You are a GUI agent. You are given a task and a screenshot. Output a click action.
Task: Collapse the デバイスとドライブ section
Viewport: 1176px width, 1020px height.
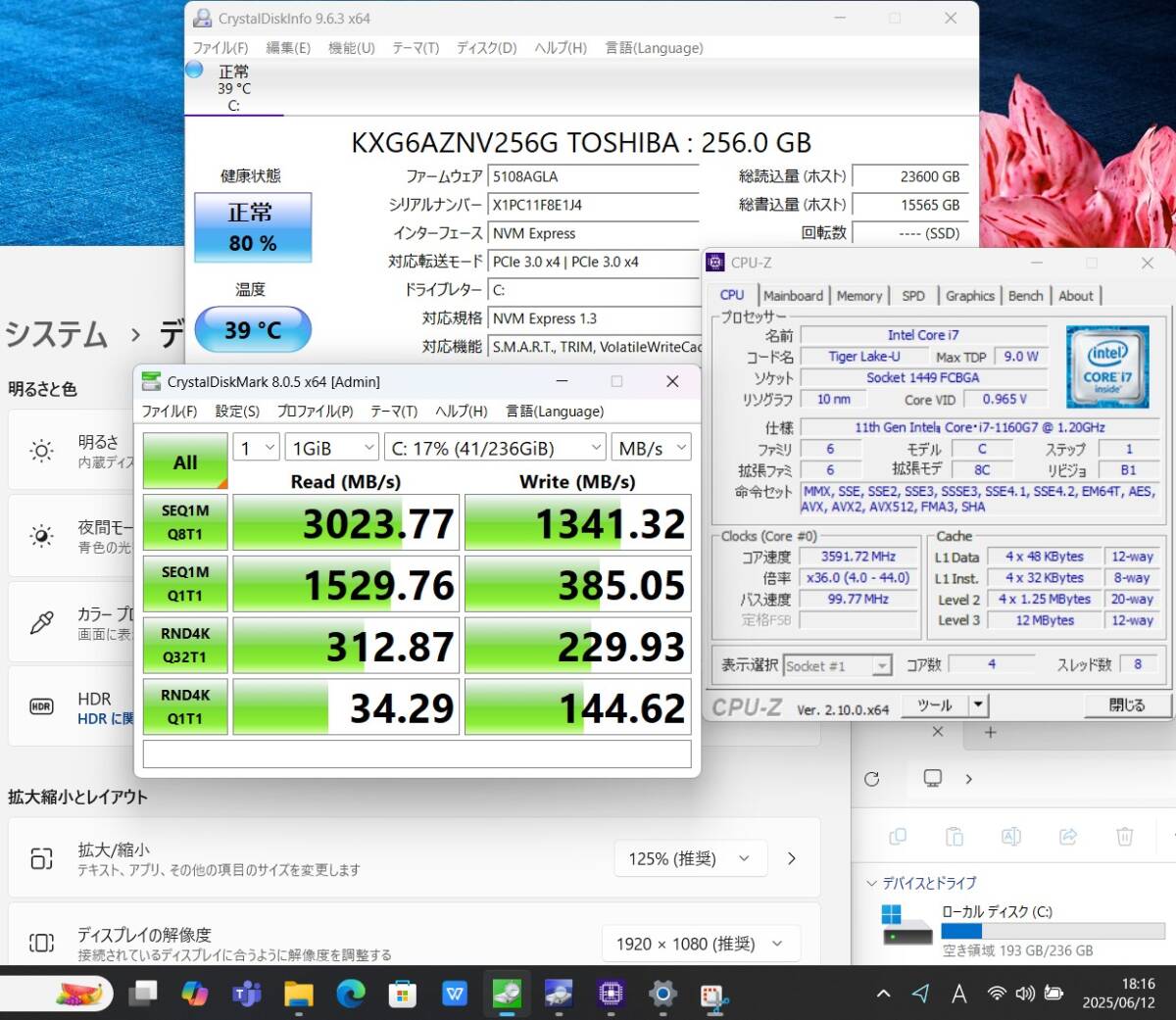[x=871, y=883]
